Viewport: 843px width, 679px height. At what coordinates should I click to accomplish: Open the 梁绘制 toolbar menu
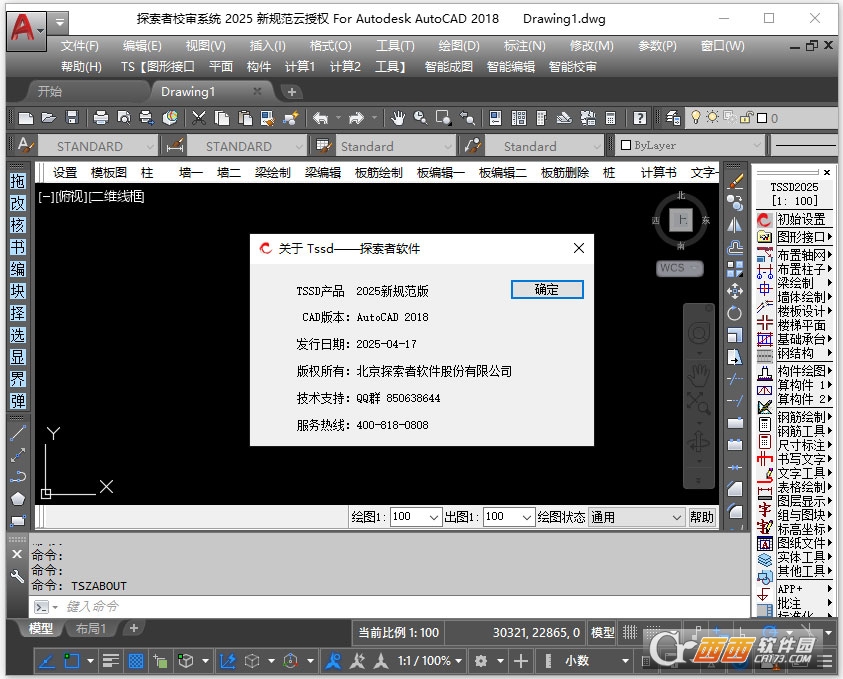pyautogui.click(x=273, y=173)
